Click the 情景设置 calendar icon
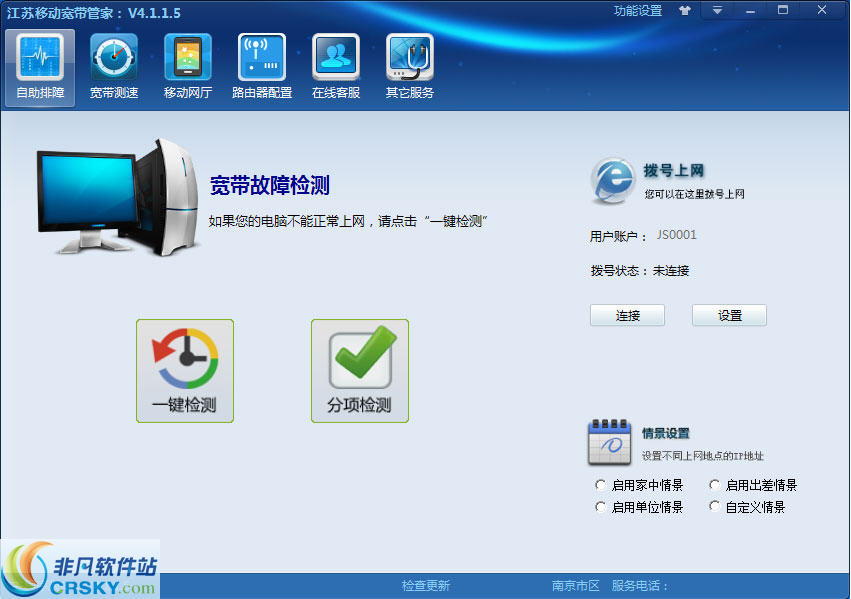 coord(609,442)
